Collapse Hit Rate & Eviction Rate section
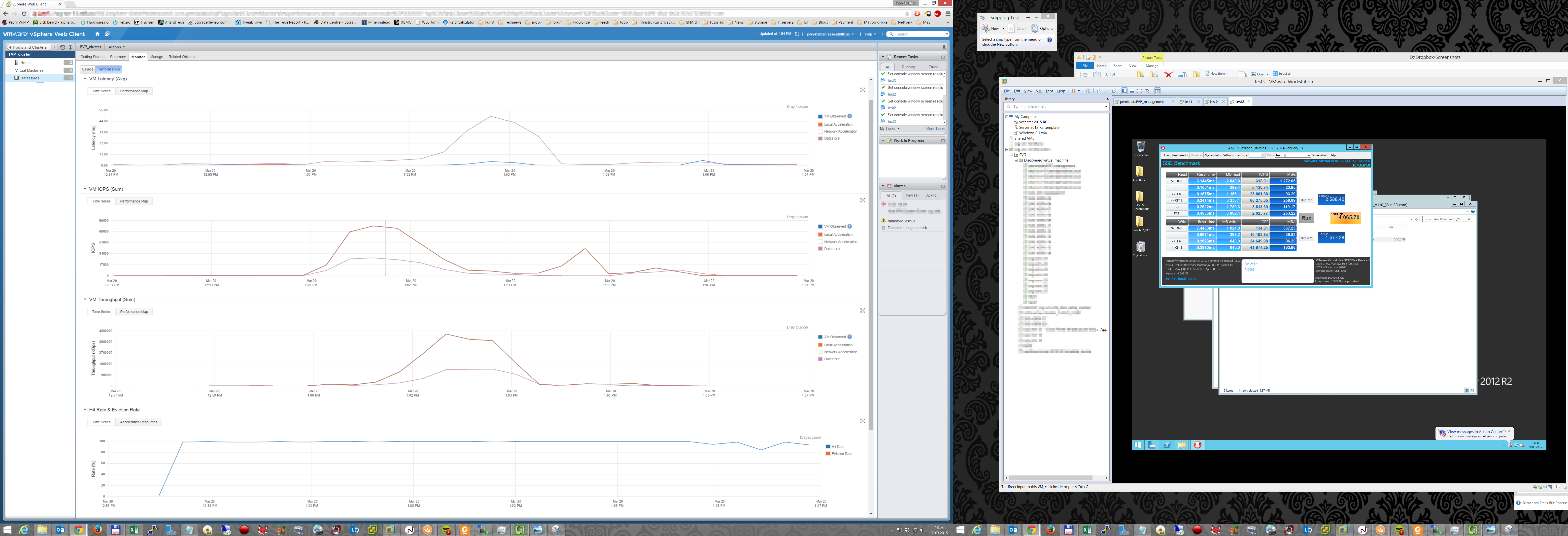This screenshot has width=1568, height=536. pyautogui.click(x=85, y=409)
